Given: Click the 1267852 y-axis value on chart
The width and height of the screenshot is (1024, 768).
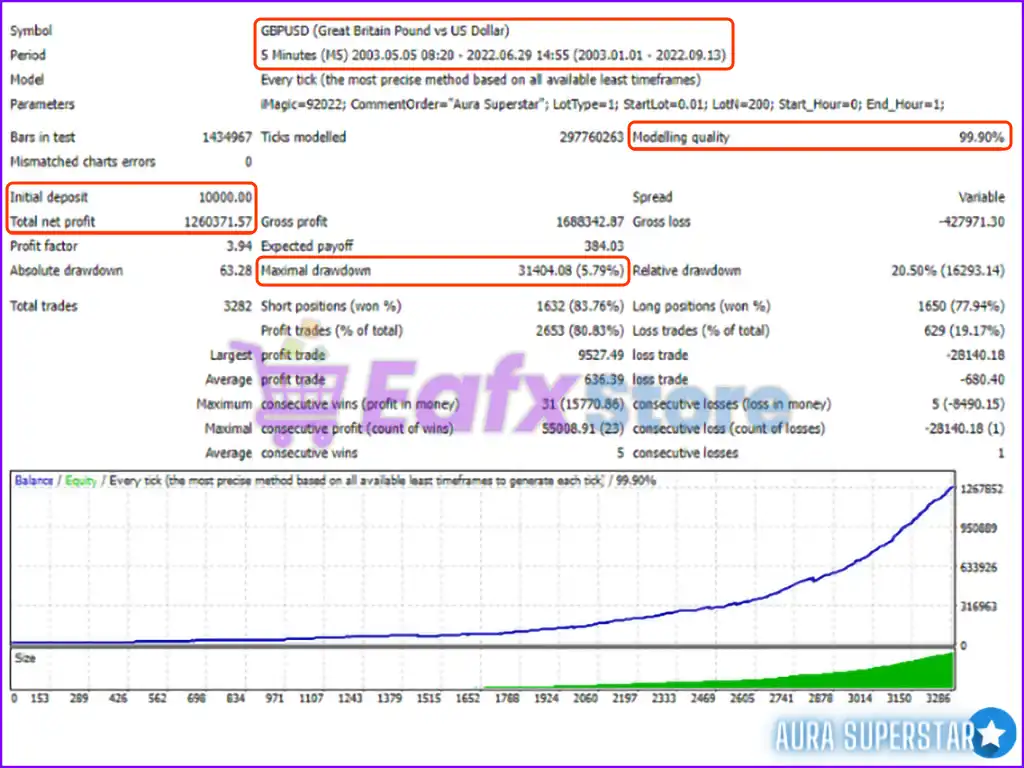Looking at the screenshot, I should pyautogui.click(x=982, y=490).
